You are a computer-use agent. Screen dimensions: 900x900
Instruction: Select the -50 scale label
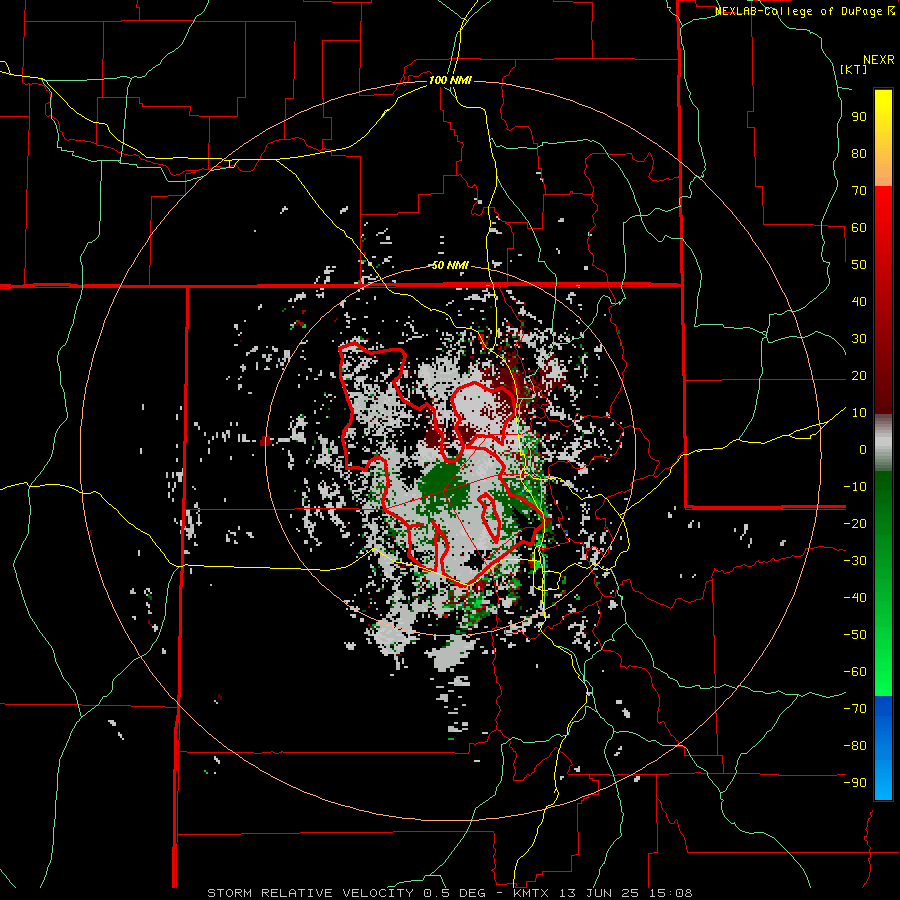(x=855, y=635)
